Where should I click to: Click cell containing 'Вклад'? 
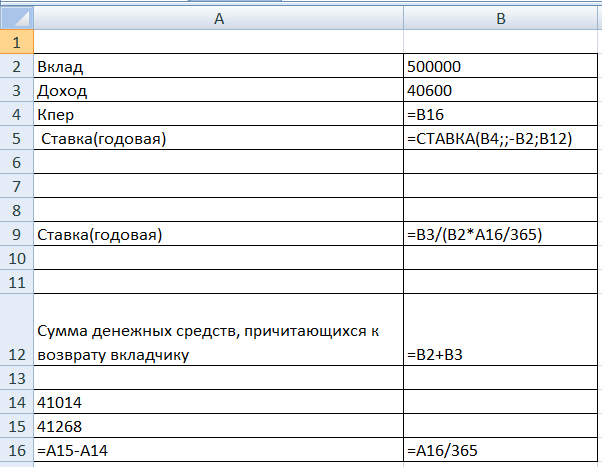coord(218,66)
